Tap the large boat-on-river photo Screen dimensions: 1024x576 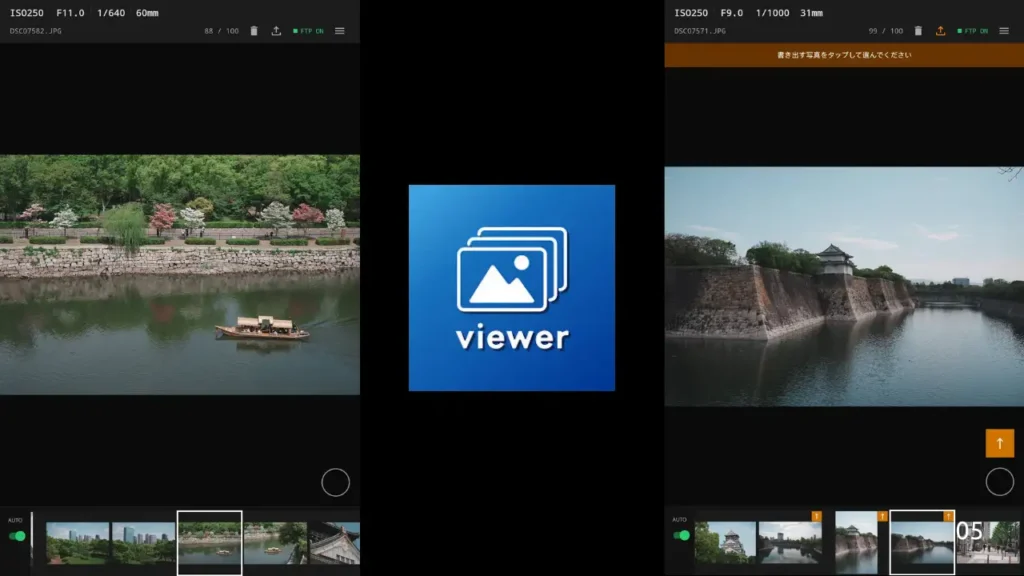pos(180,274)
